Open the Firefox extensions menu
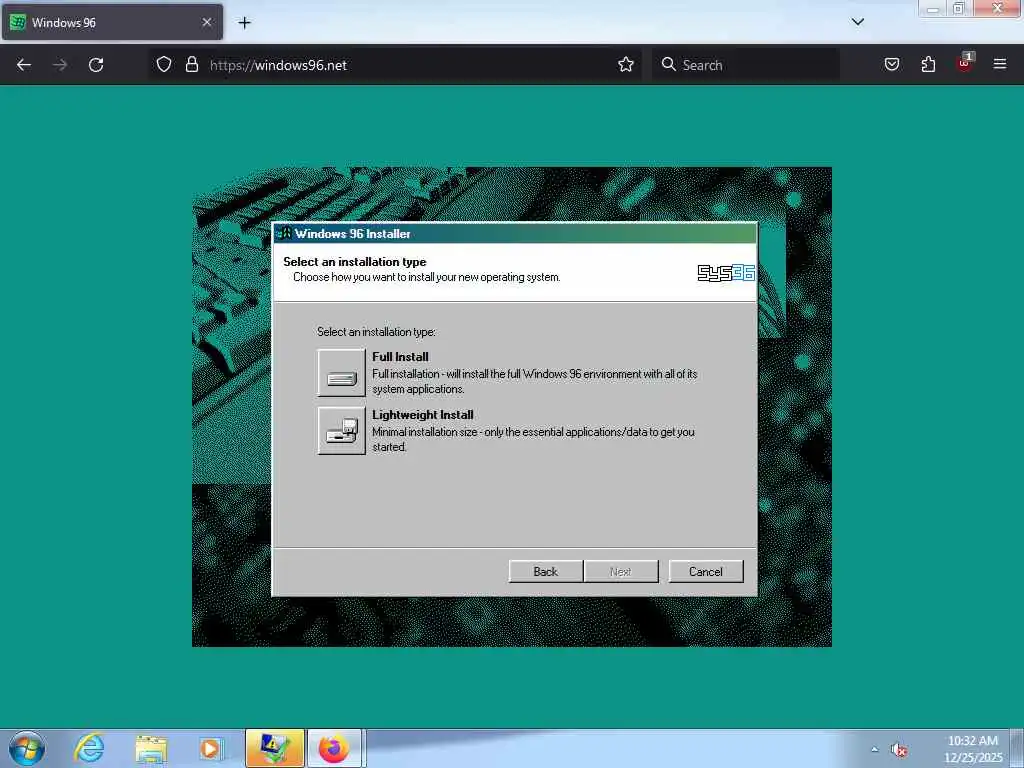1024x768 pixels. [928, 65]
